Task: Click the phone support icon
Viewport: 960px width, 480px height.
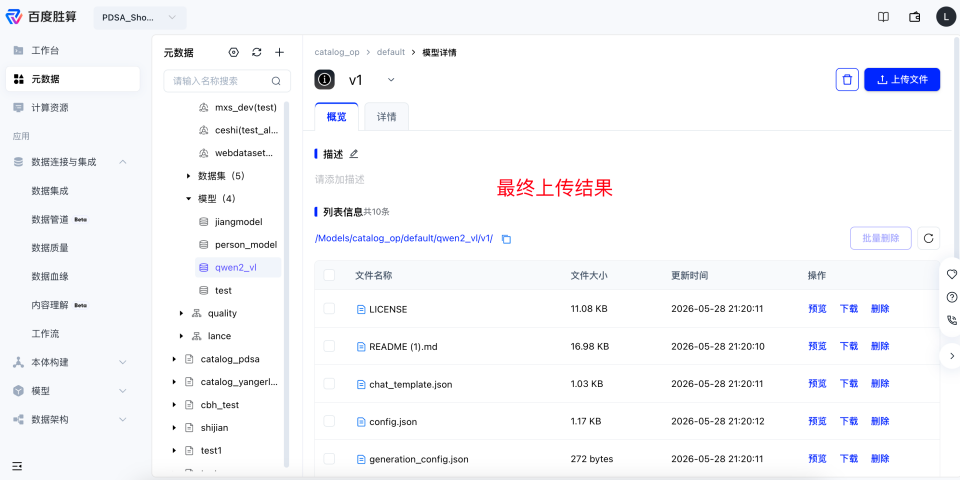Action: point(951,320)
